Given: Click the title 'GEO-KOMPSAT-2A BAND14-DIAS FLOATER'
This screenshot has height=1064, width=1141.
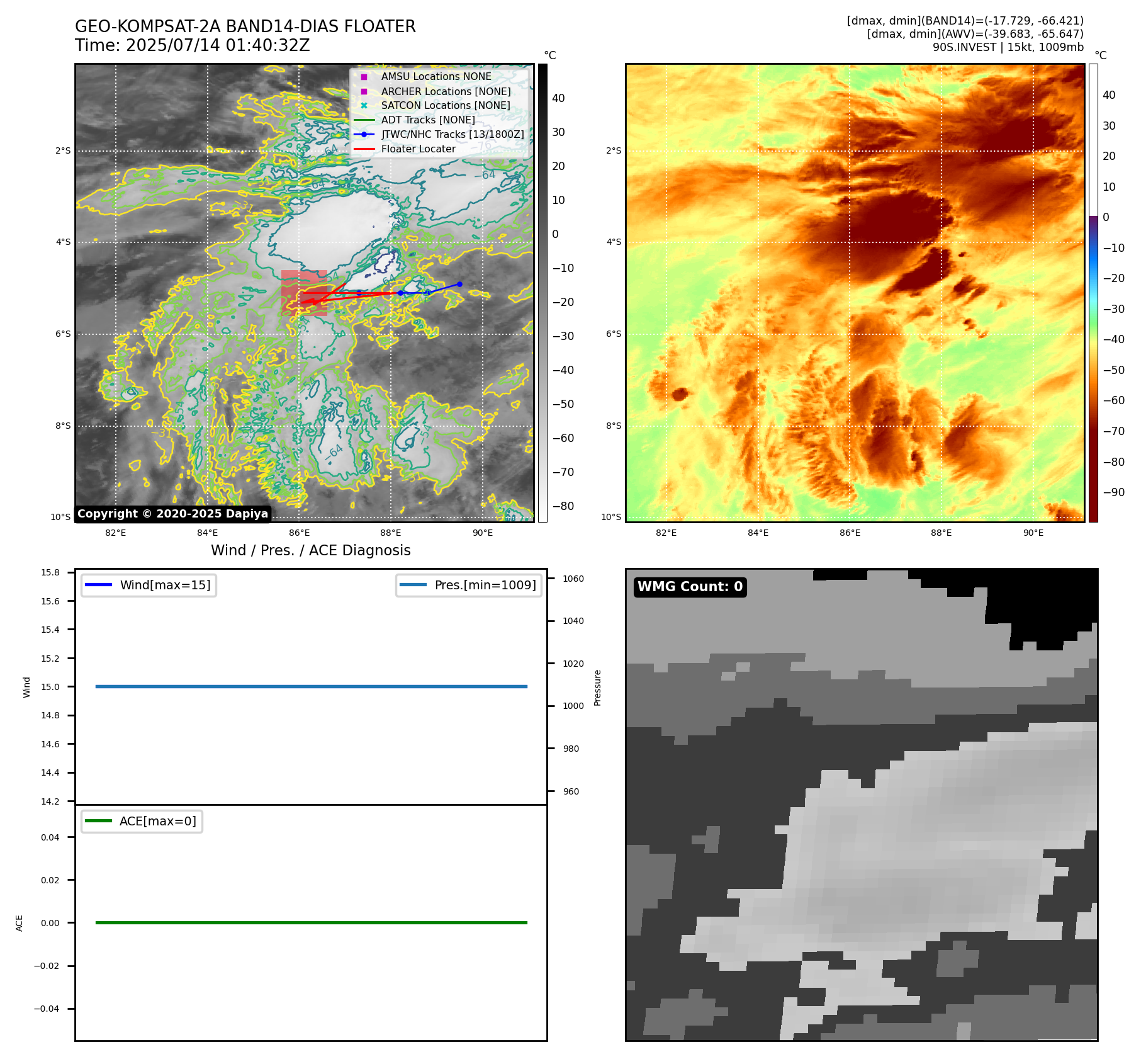Looking at the screenshot, I should pos(245,26).
